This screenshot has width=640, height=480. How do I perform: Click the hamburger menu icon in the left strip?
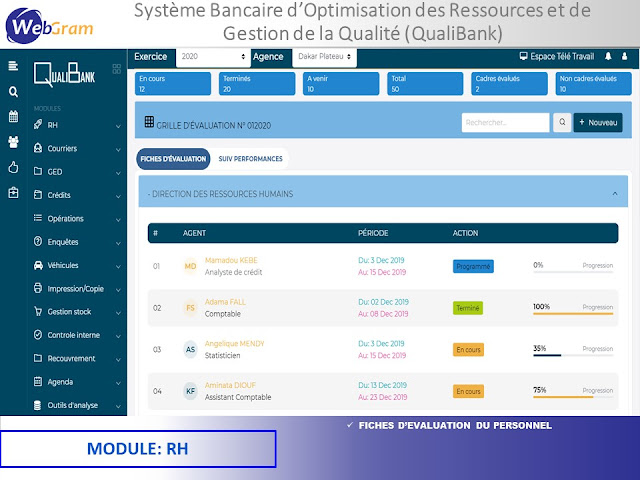pos(13,66)
